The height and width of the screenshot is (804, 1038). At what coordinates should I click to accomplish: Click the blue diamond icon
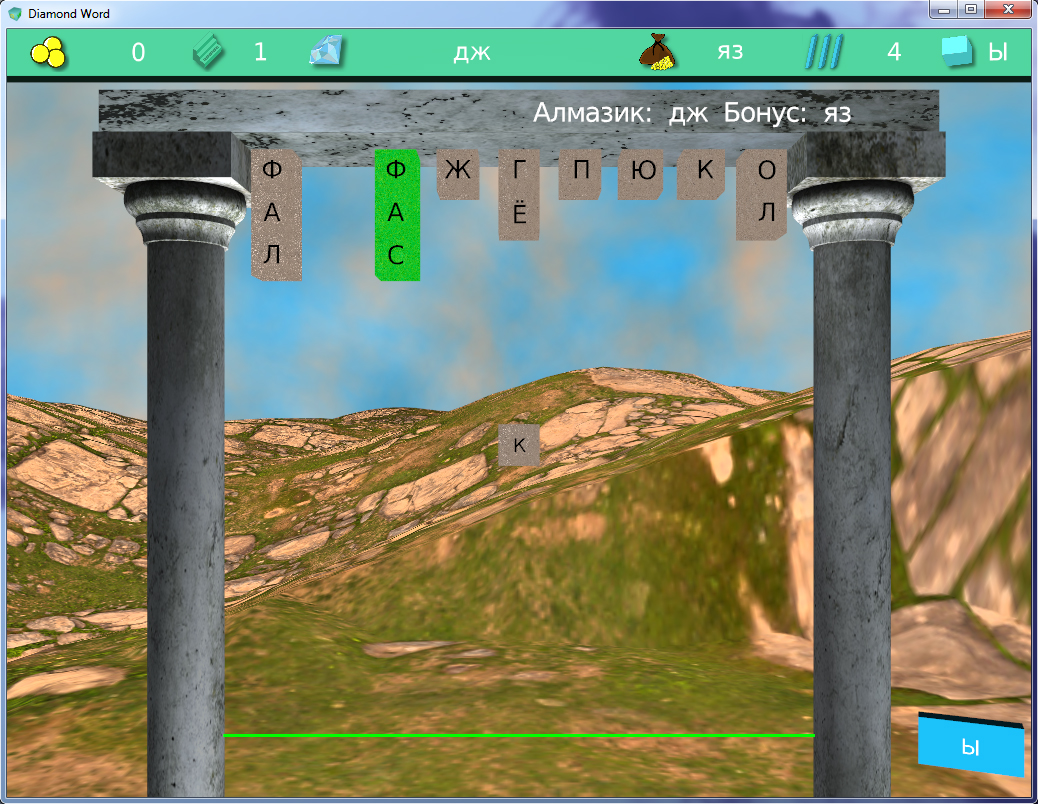(326, 51)
